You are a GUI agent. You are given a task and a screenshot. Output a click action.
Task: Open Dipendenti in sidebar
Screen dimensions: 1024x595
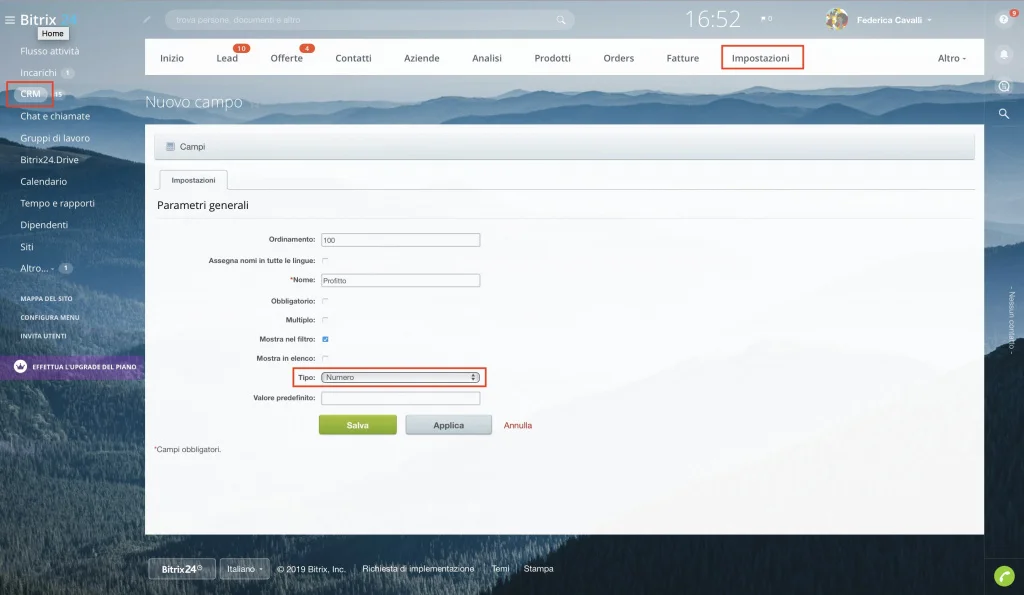[x=44, y=225]
